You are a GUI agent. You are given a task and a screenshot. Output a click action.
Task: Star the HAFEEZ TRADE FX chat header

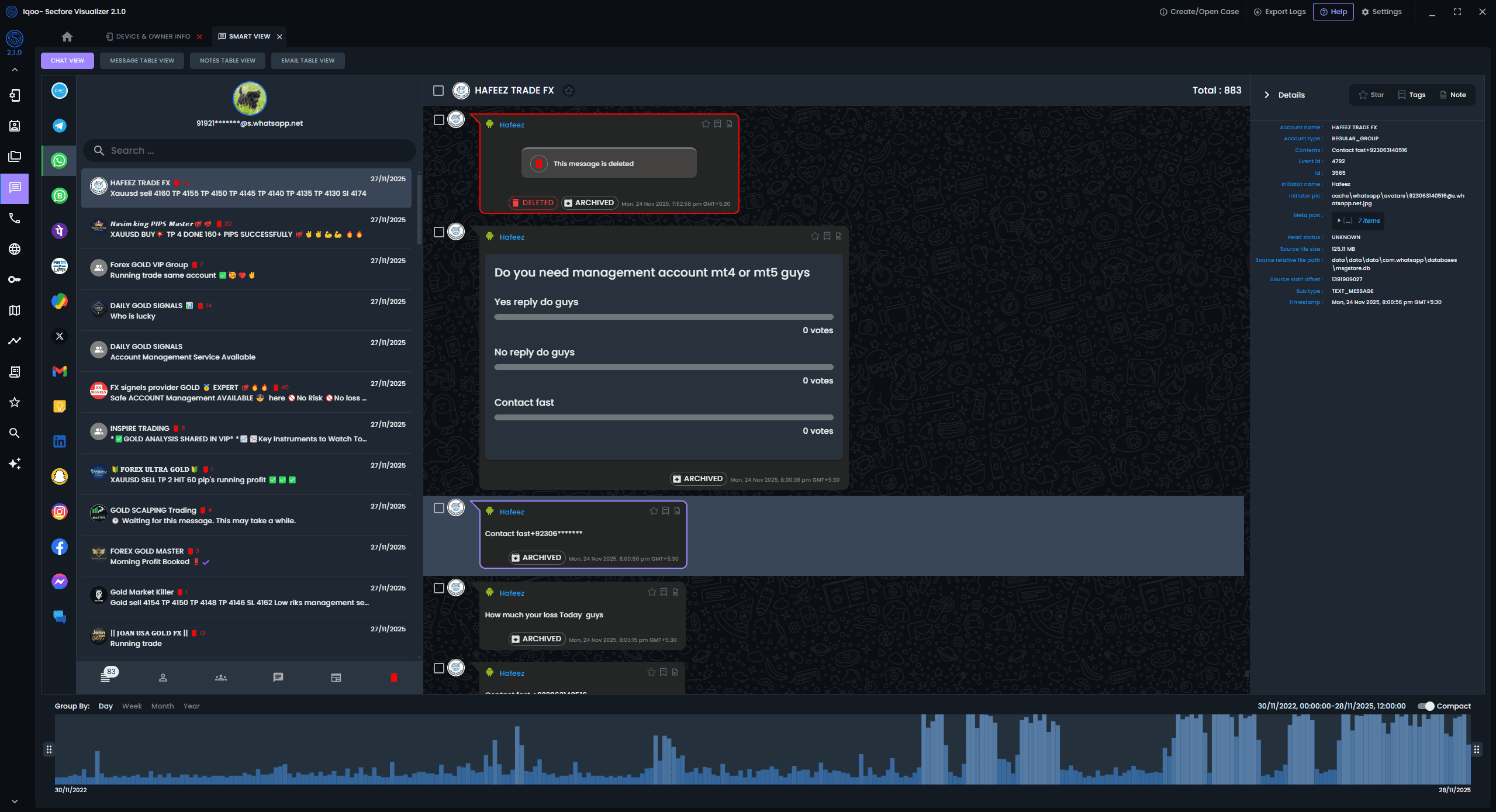pos(569,91)
